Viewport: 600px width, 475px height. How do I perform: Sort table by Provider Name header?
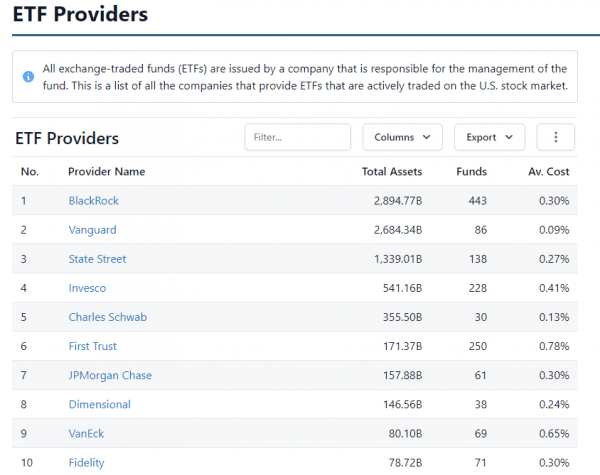(106, 172)
